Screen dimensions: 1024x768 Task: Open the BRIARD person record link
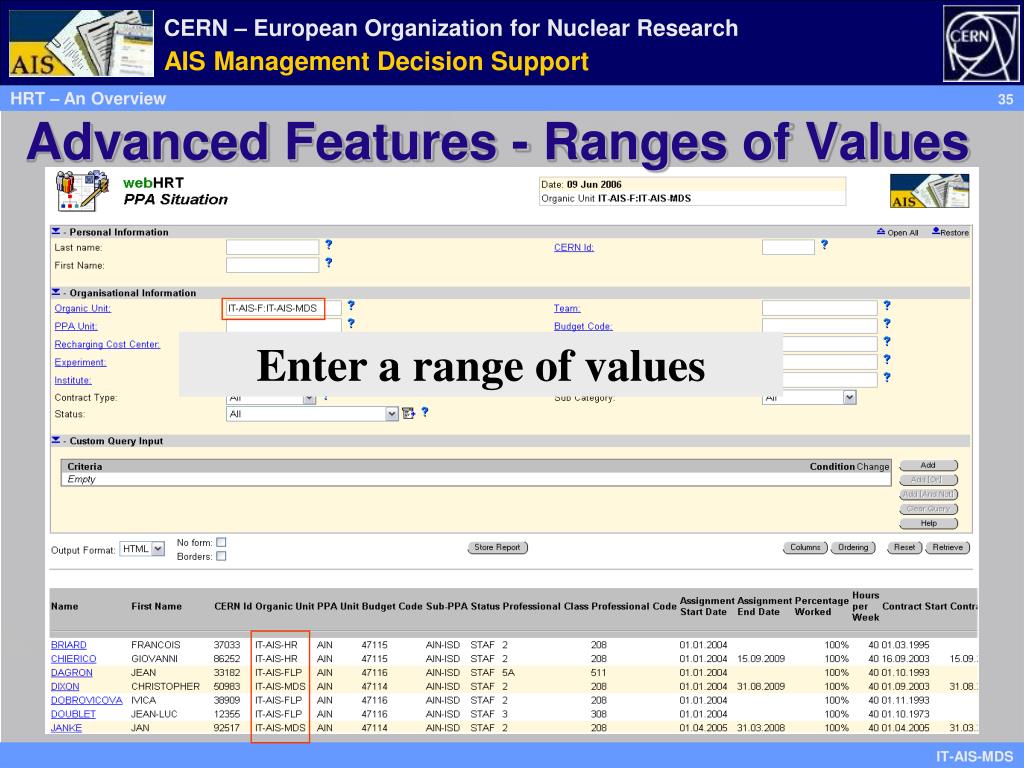tap(69, 645)
